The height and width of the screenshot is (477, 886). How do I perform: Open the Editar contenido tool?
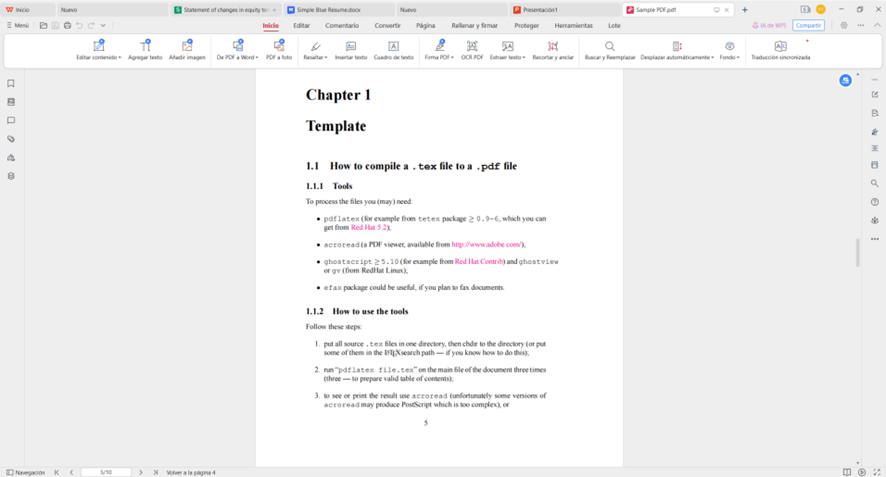pyautogui.click(x=98, y=50)
